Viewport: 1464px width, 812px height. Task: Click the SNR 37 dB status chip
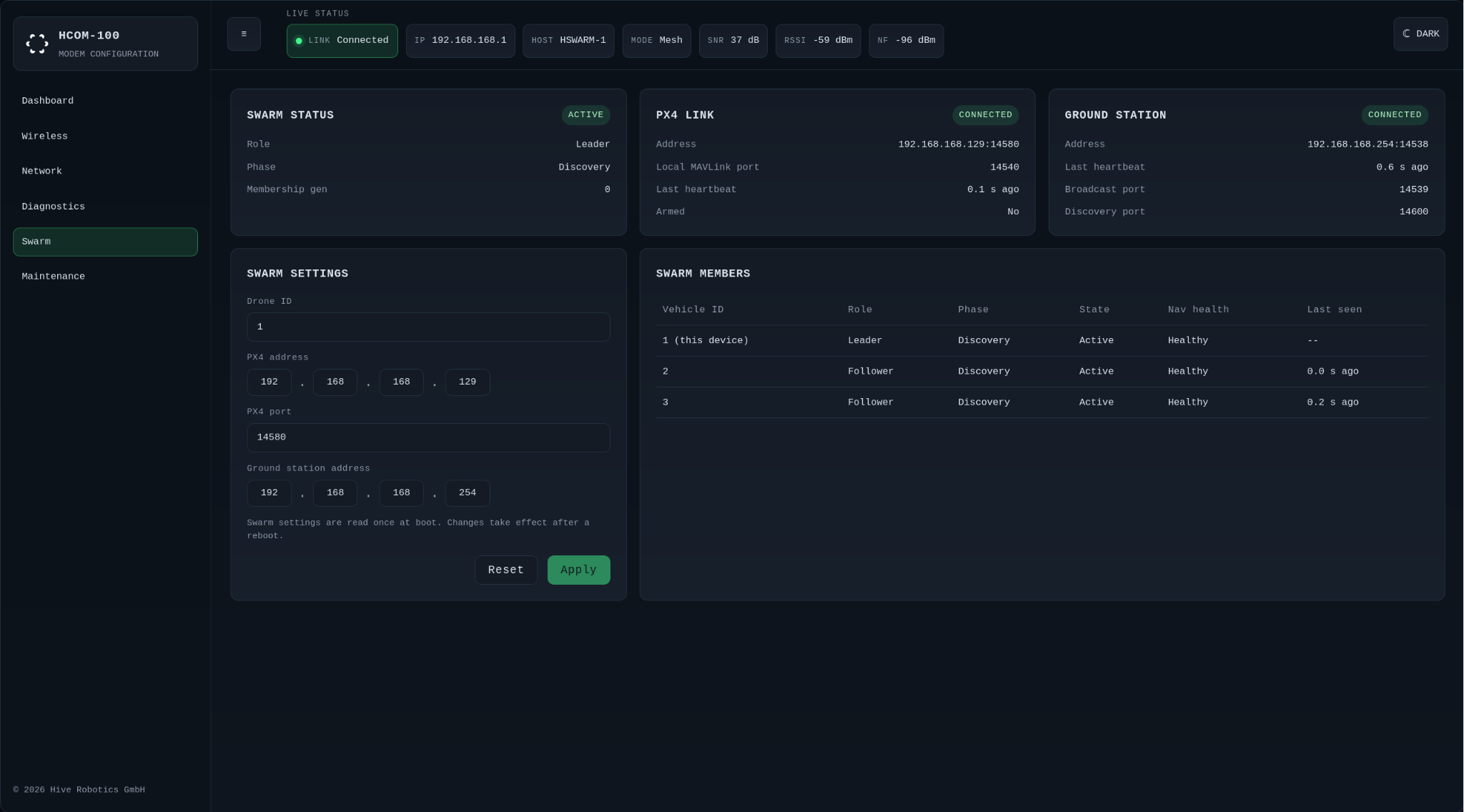pos(733,41)
